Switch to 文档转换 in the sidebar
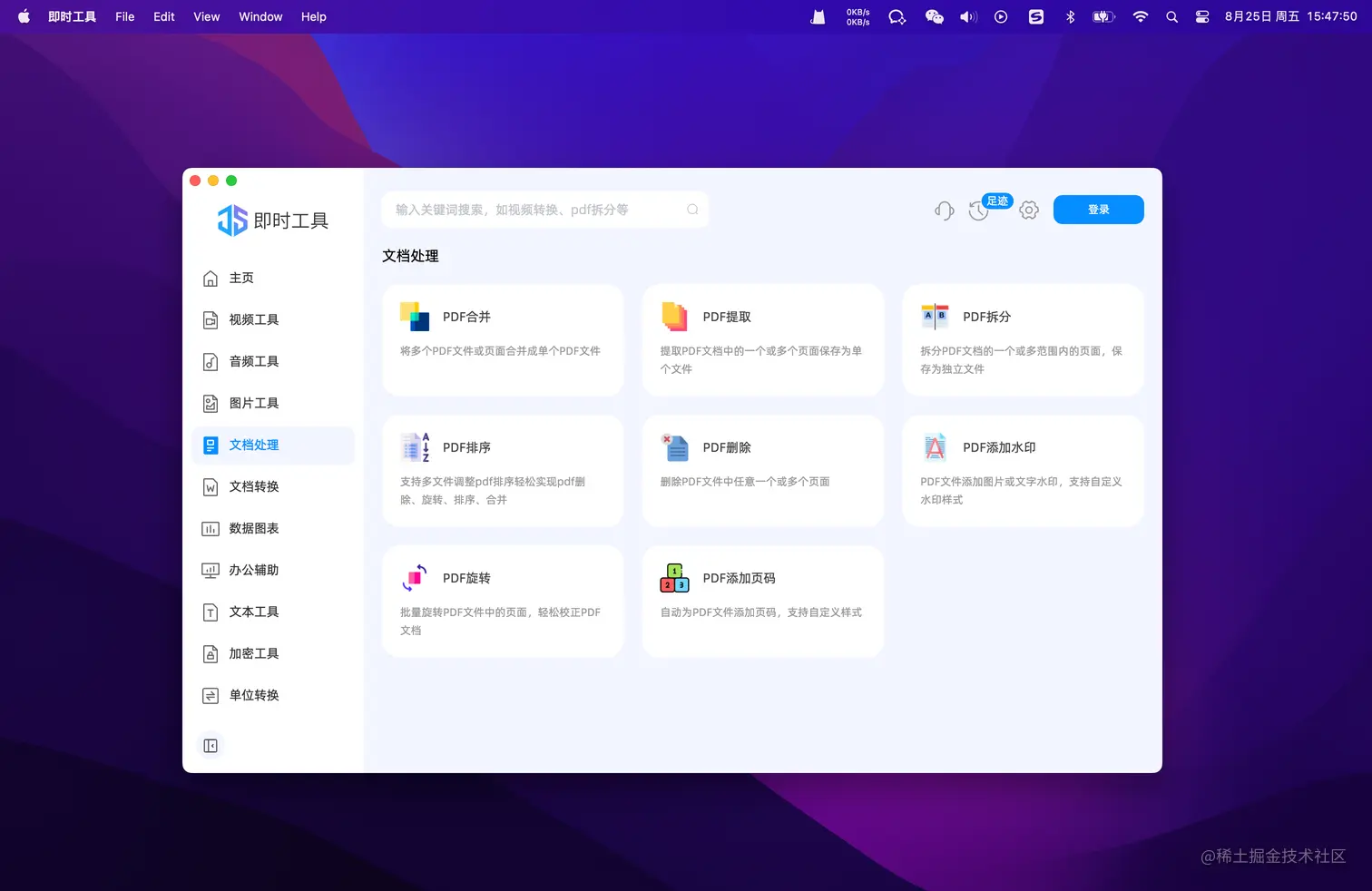The width and height of the screenshot is (1372, 891). click(x=273, y=486)
